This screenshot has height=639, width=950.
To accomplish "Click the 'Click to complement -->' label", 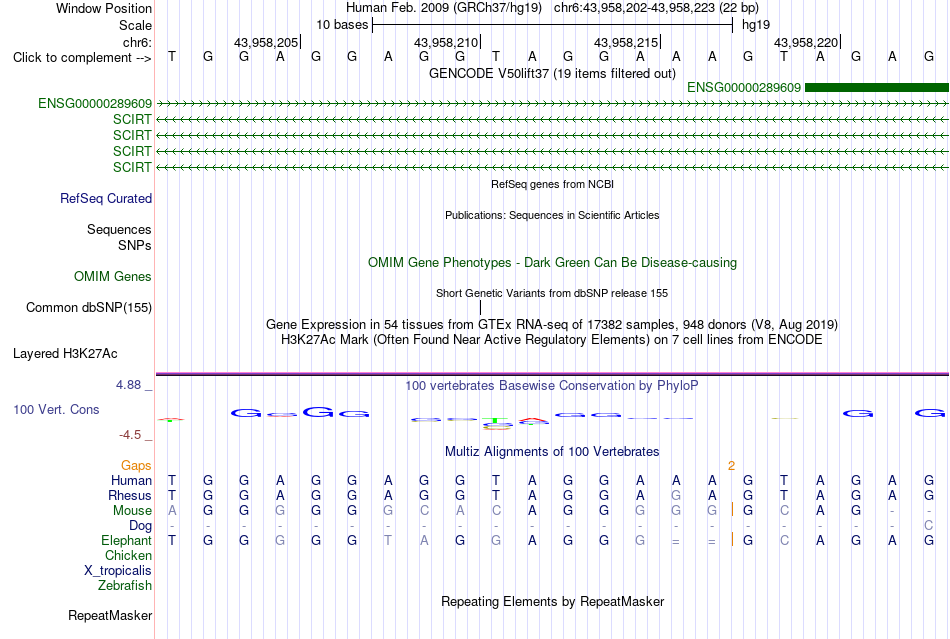I will [x=82, y=58].
